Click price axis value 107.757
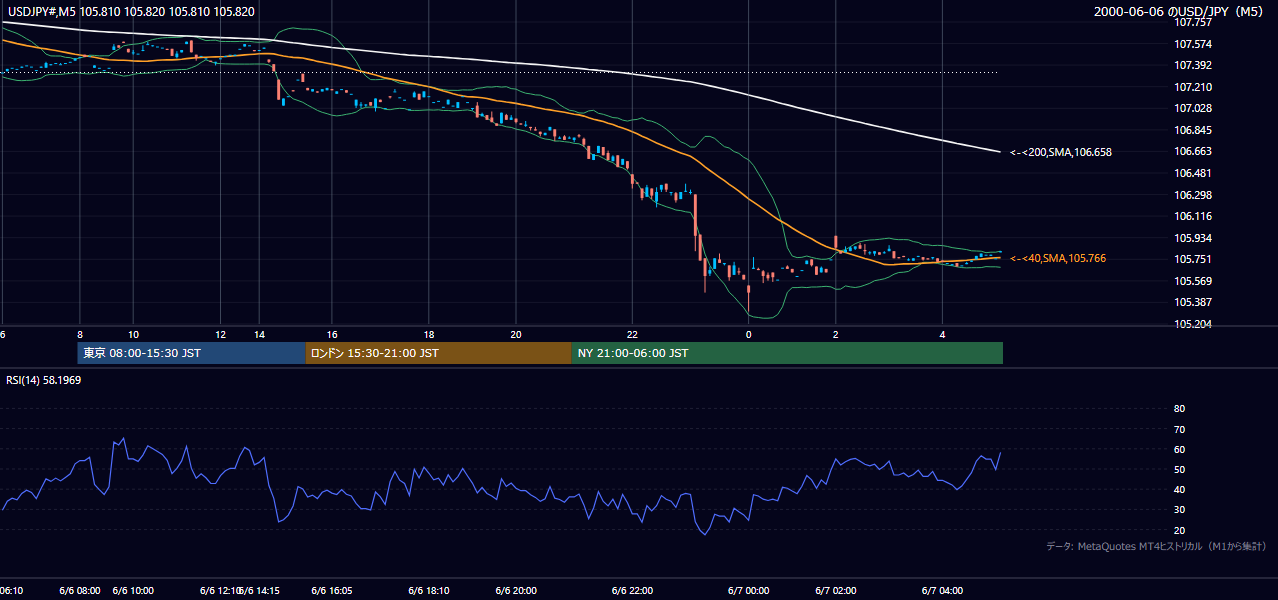Image resolution: width=1278 pixels, height=600 pixels. 1192,22
